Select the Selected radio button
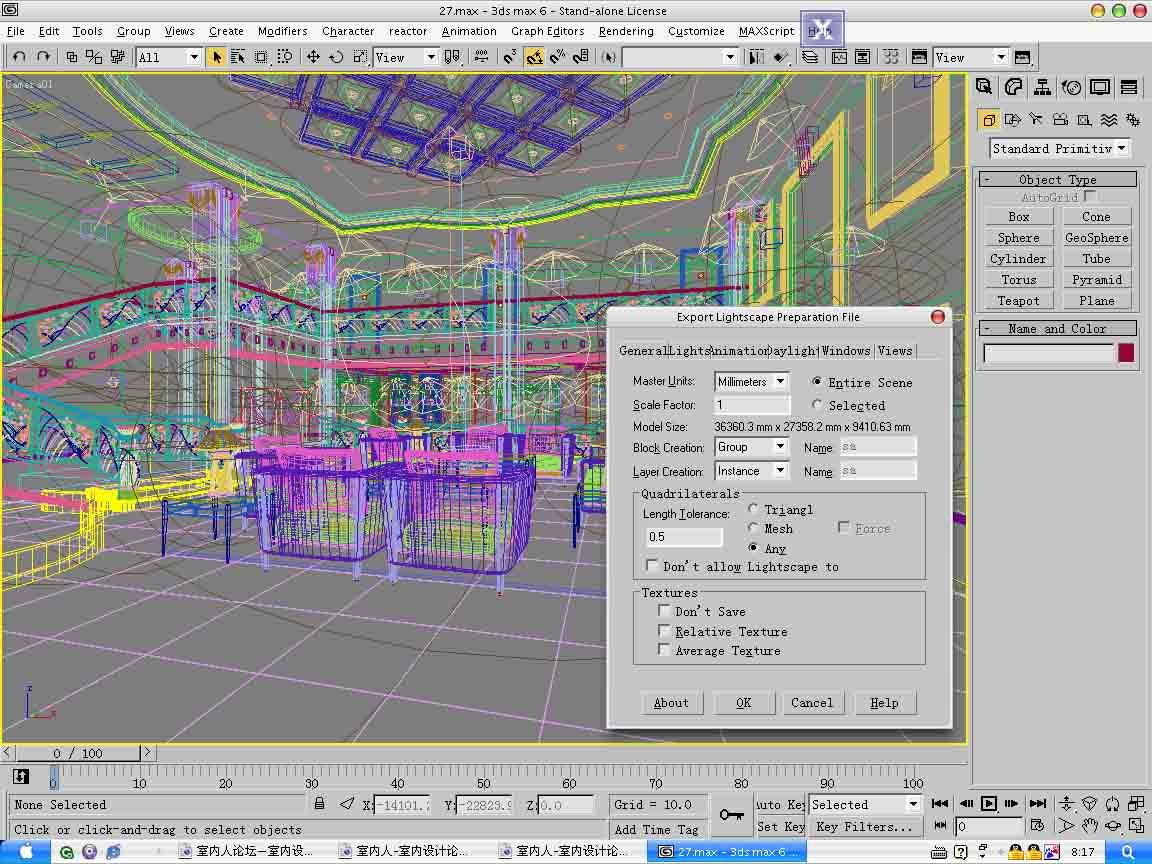The height and width of the screenshot is (864, 1152). (818, 405)
